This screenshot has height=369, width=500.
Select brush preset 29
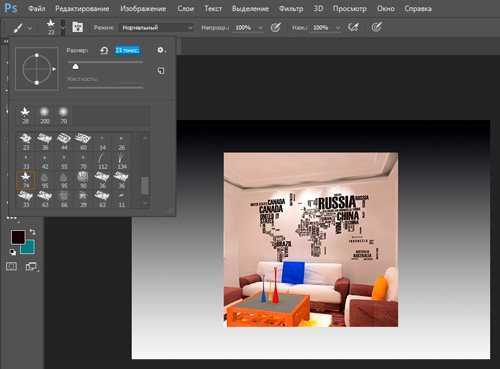pyautogui.click(x=83, y=199)
